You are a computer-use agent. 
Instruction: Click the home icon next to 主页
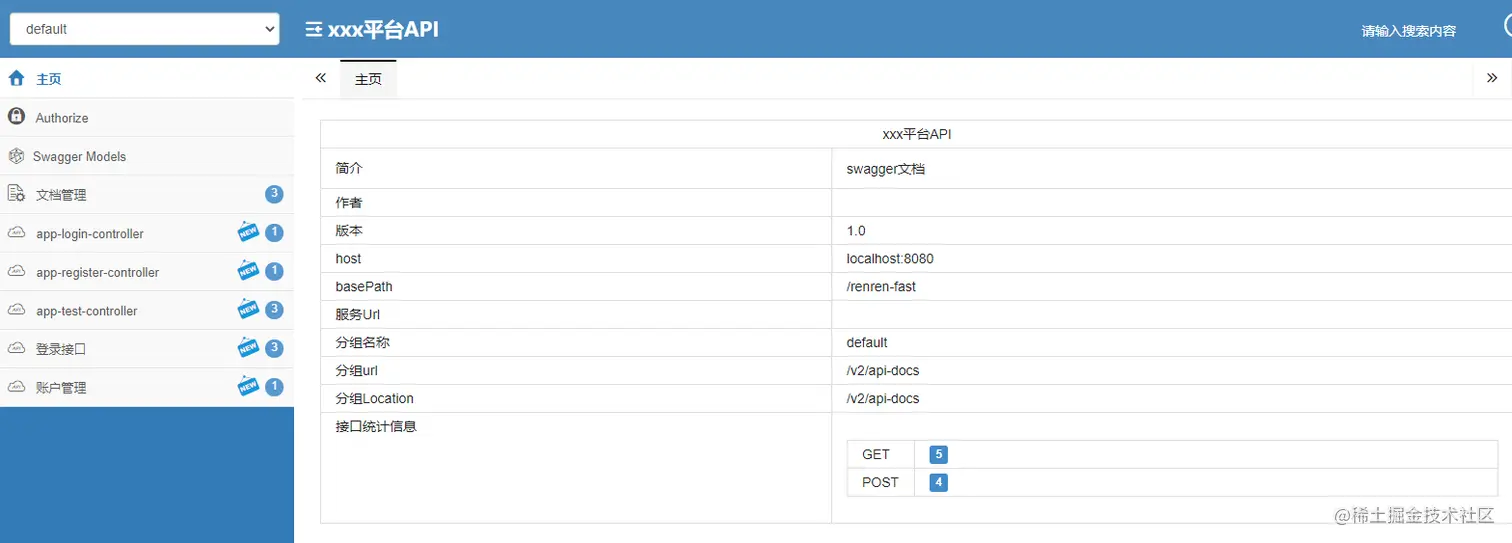point(16,78)
